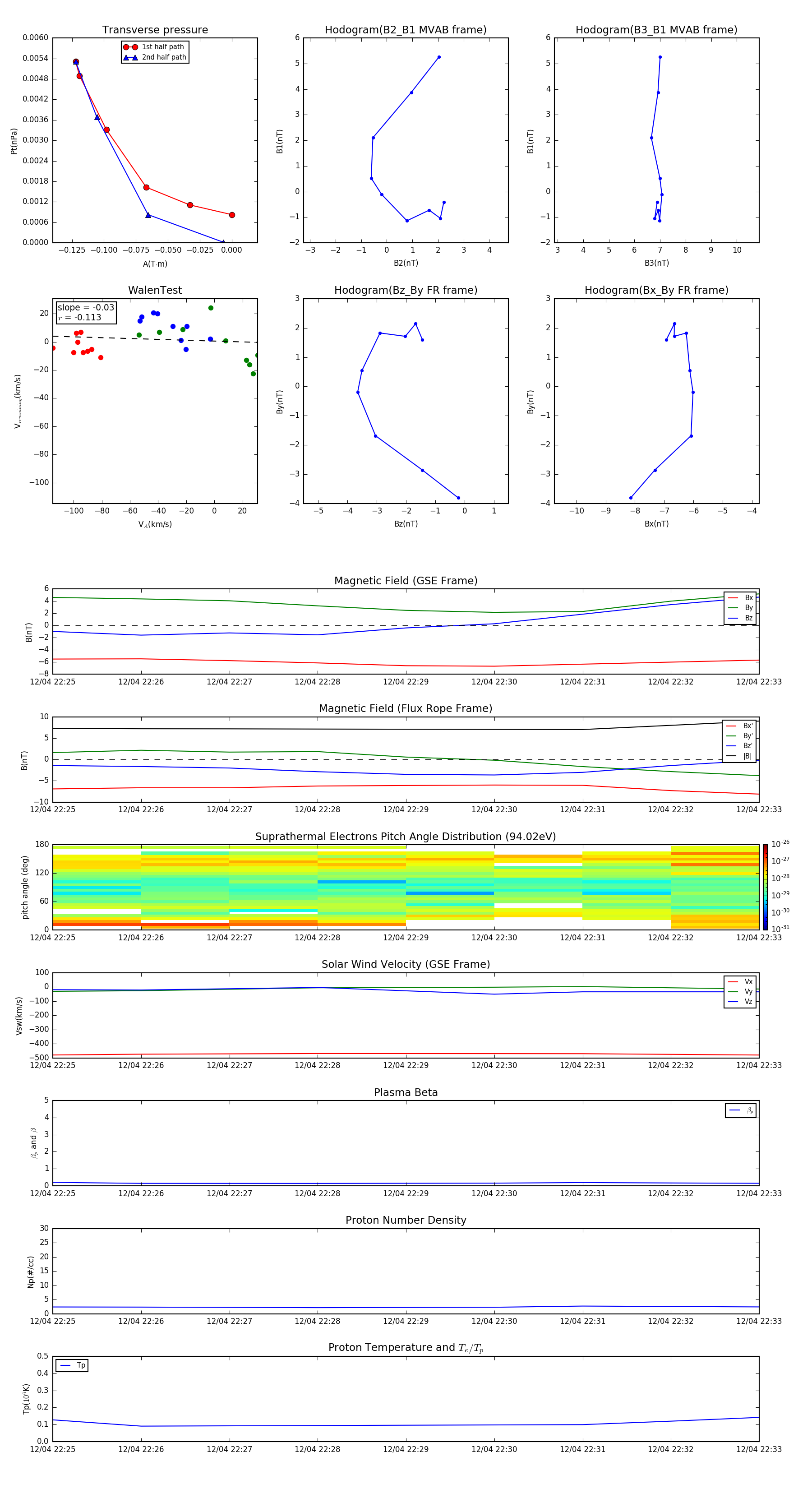Click the 'Solar Wind Velocity (GSE Frame)' title

(406, 965)
